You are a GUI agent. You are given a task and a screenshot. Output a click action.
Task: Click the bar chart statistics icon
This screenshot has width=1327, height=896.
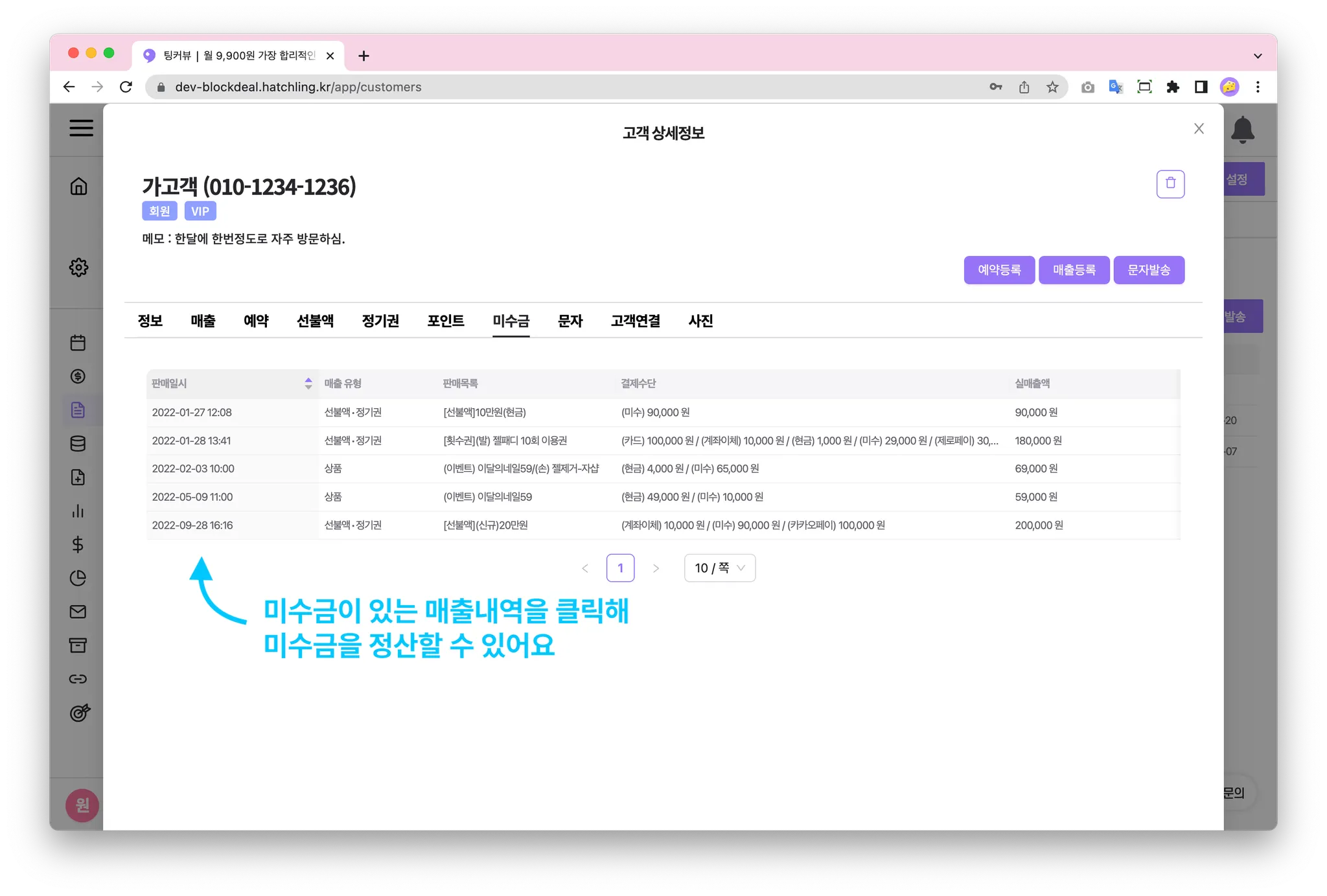[x=78, y=511]
